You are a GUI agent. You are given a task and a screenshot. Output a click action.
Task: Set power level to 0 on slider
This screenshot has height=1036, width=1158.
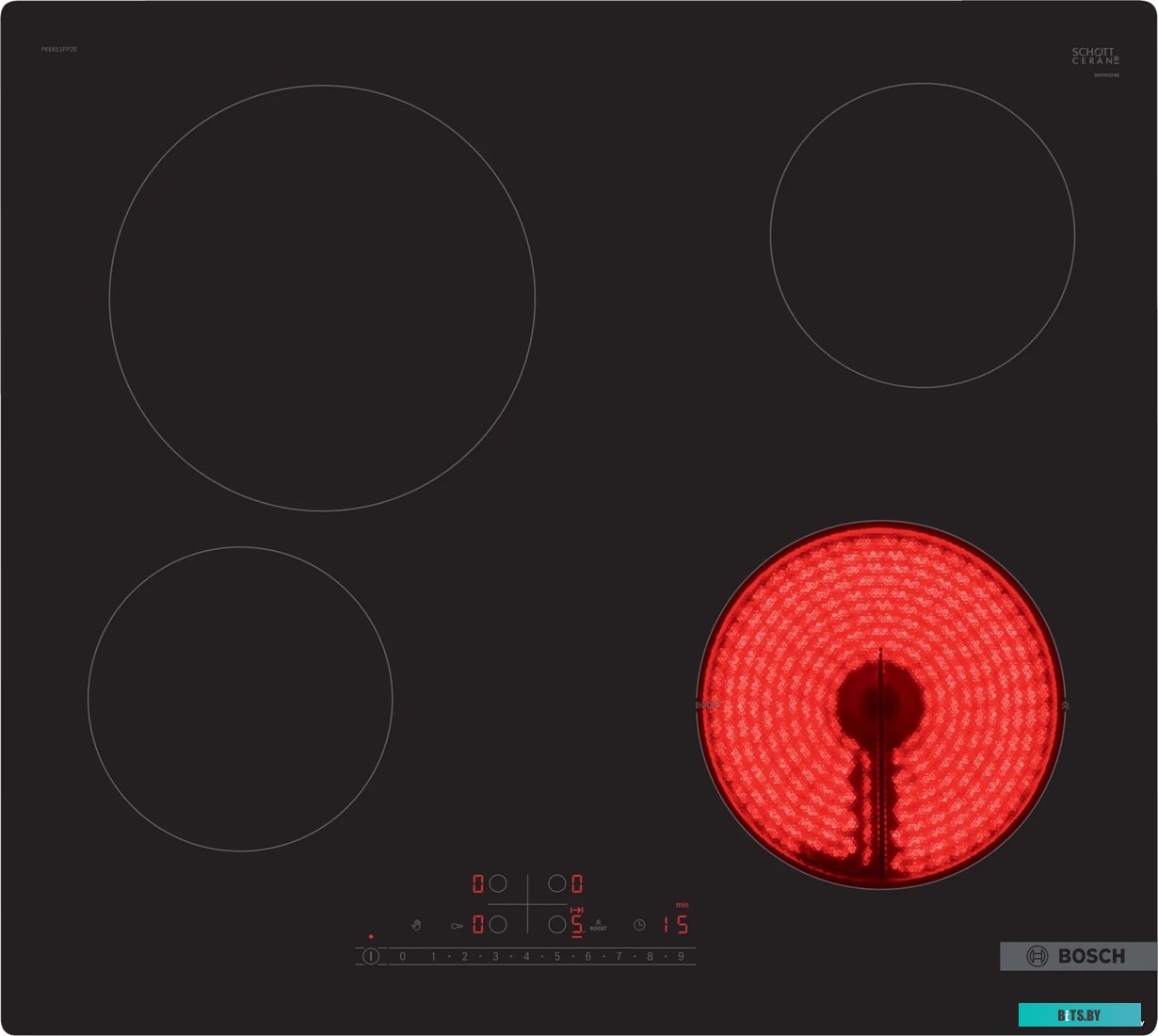tap(403, 957)
